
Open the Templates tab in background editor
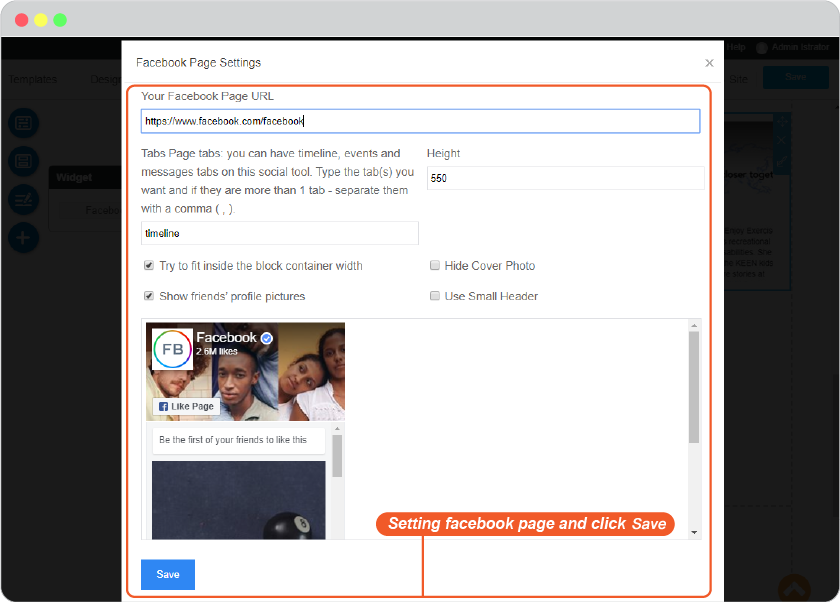(33, 79)
